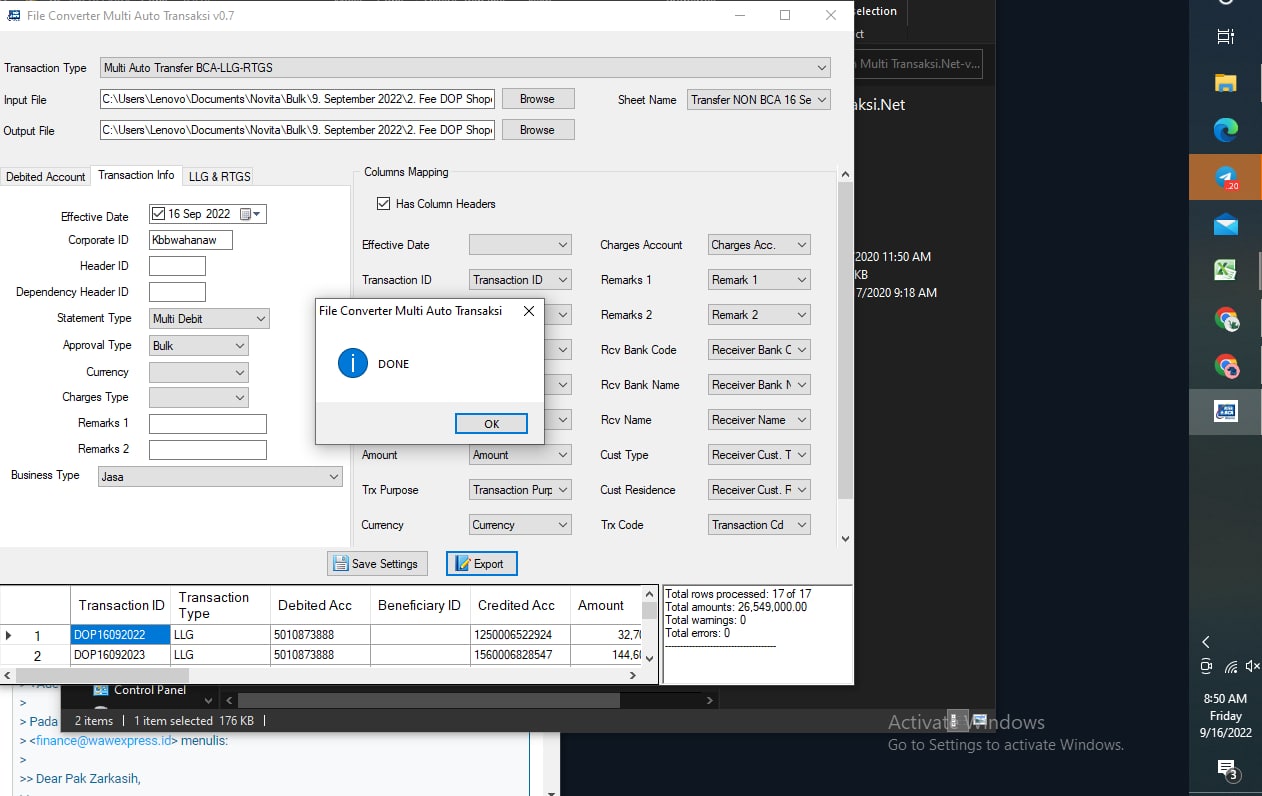Open the Effective Date mapping dropdown
Image resolution: width=1262 pixels, height=796 pixels.
point(520,245)
